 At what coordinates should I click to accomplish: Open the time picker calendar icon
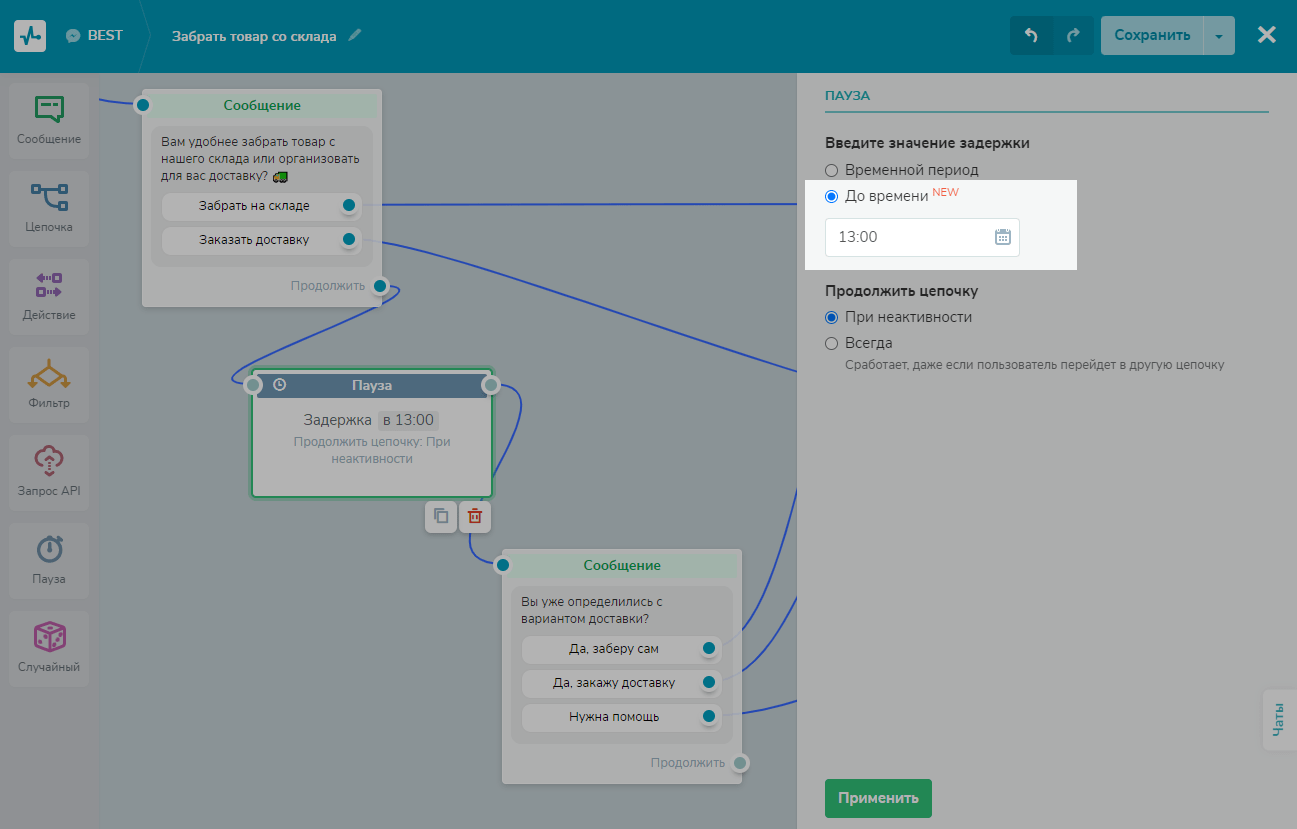click(1003, 237)
